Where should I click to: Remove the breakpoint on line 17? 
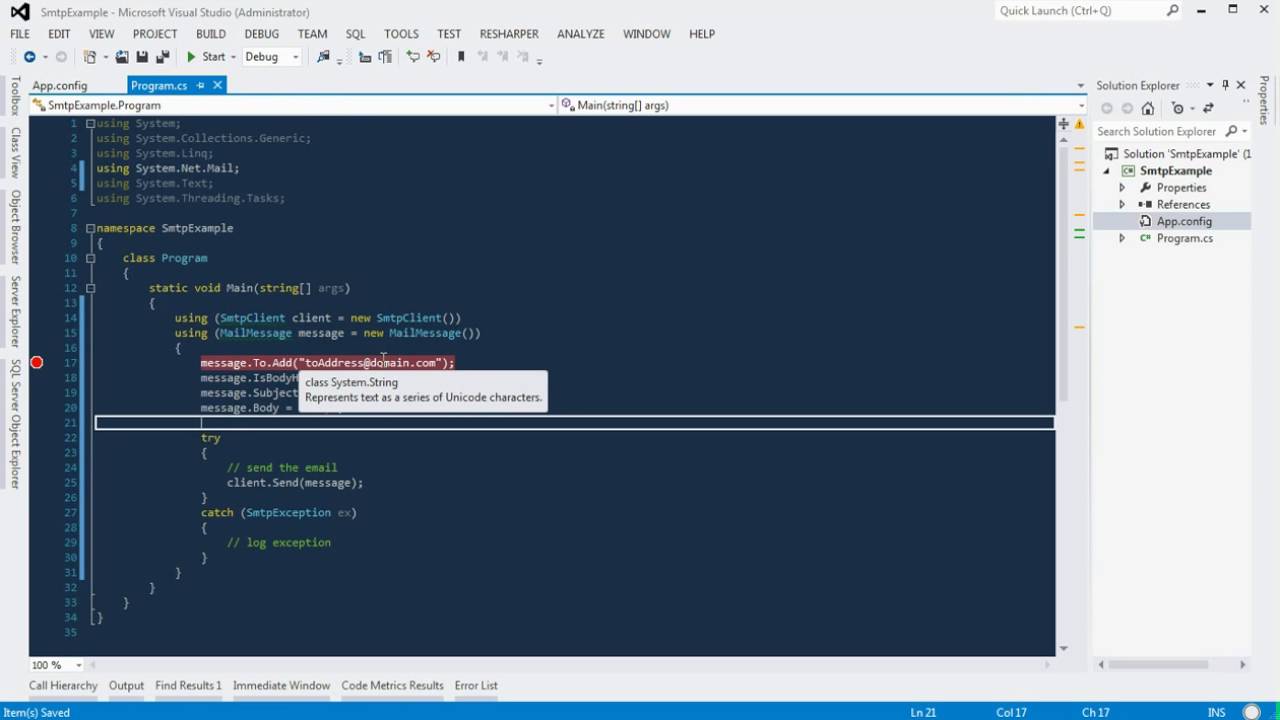tap(37, 362)
